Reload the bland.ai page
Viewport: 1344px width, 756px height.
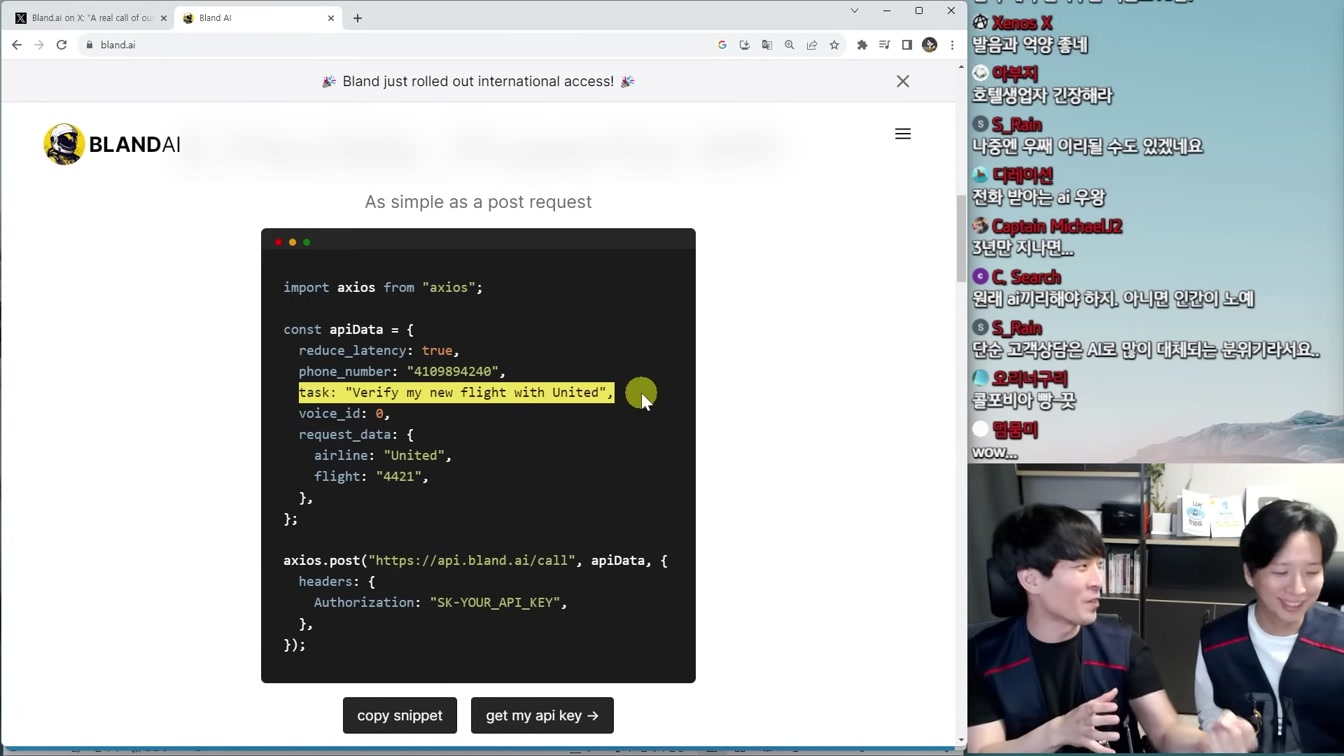point(61,45)
